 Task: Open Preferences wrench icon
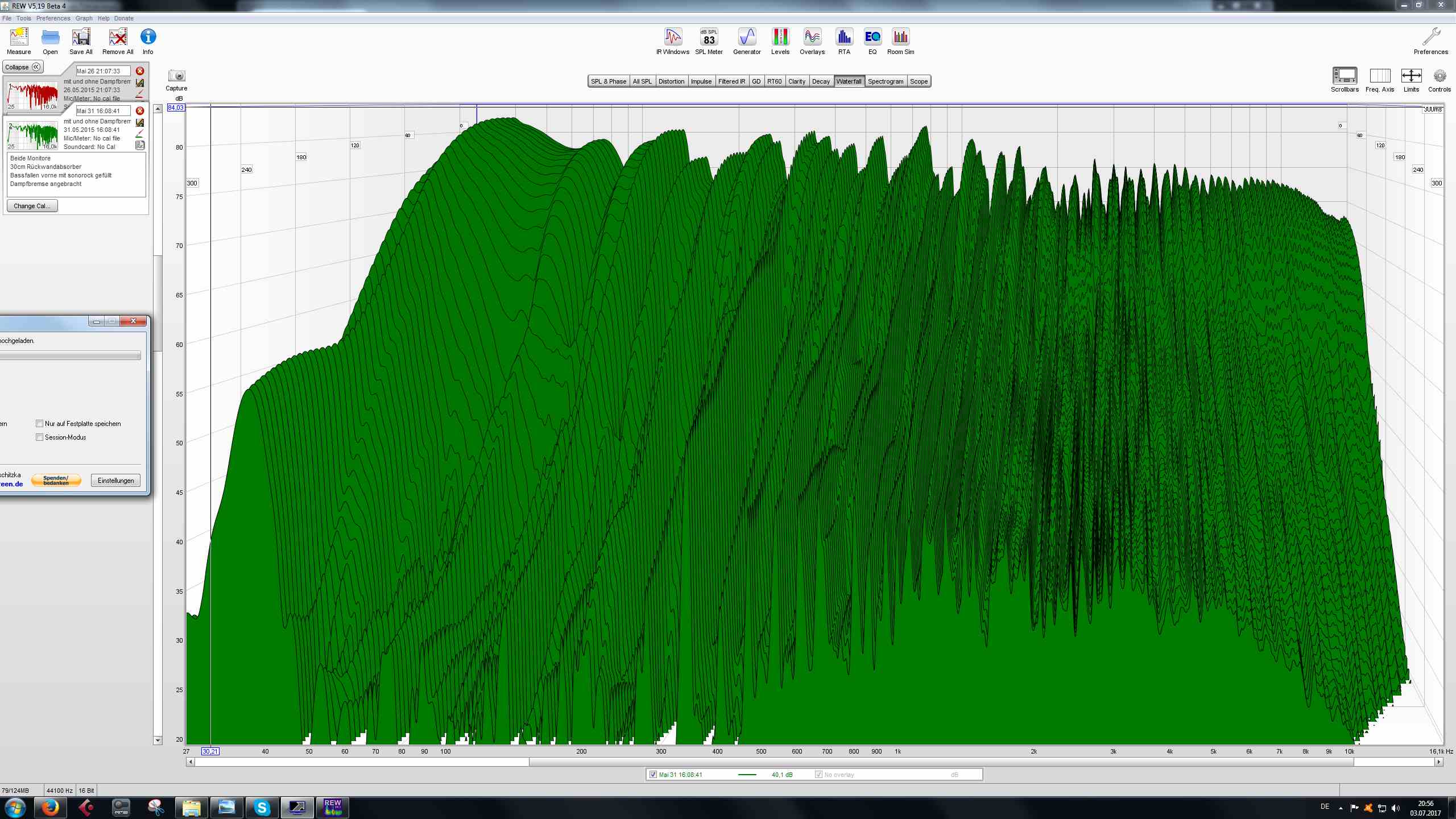[x=1431, y=37]
